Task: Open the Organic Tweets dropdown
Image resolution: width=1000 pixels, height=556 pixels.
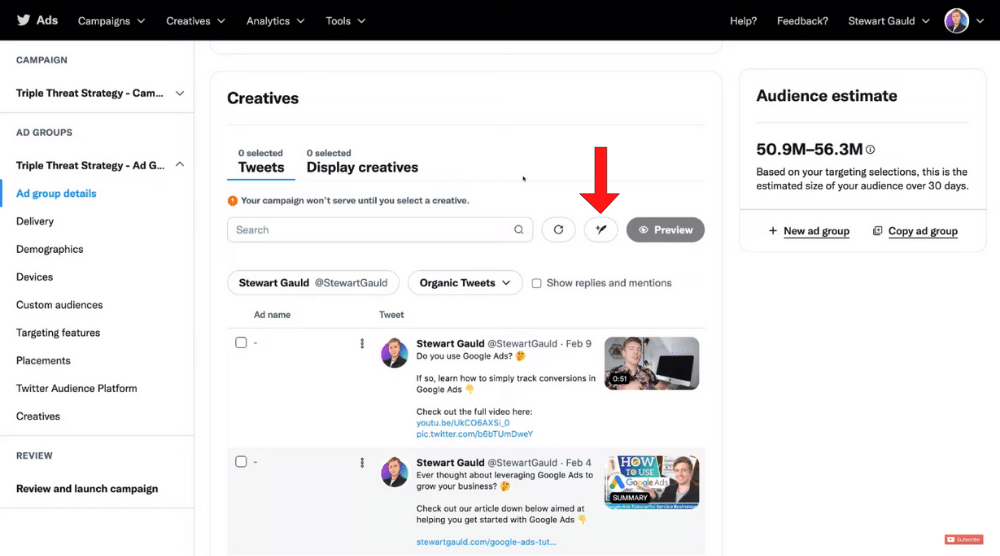Action: pos(465,282)
